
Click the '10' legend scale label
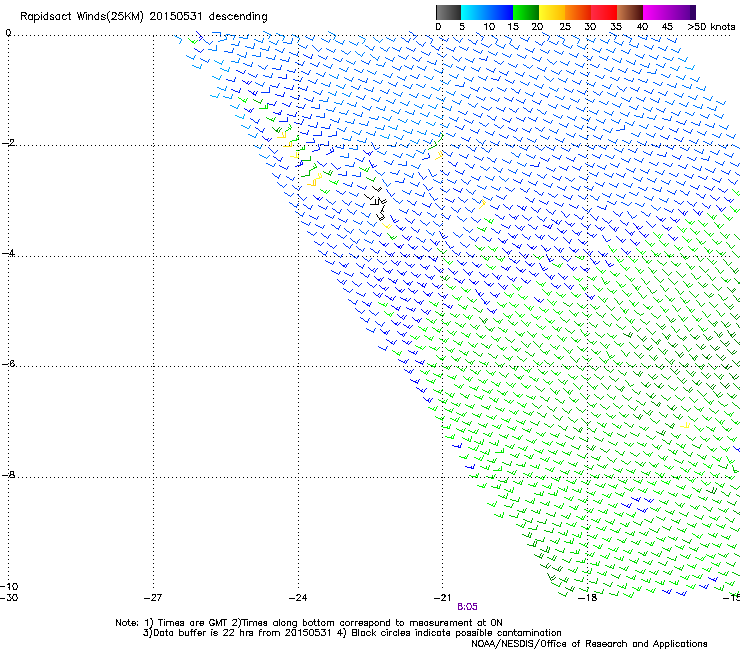click(489, 27)
